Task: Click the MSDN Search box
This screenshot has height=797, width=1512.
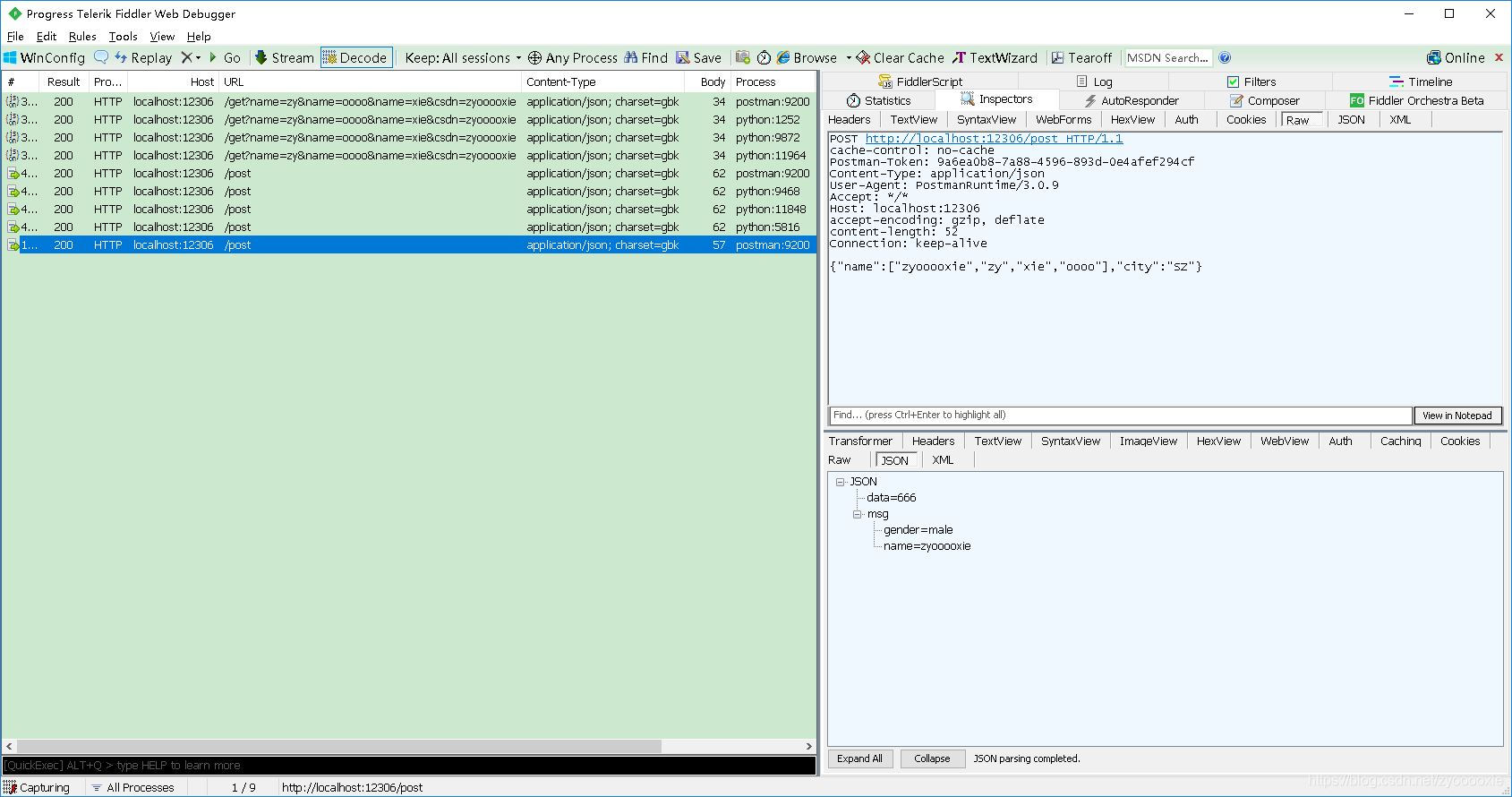Action: point(1168,57)
